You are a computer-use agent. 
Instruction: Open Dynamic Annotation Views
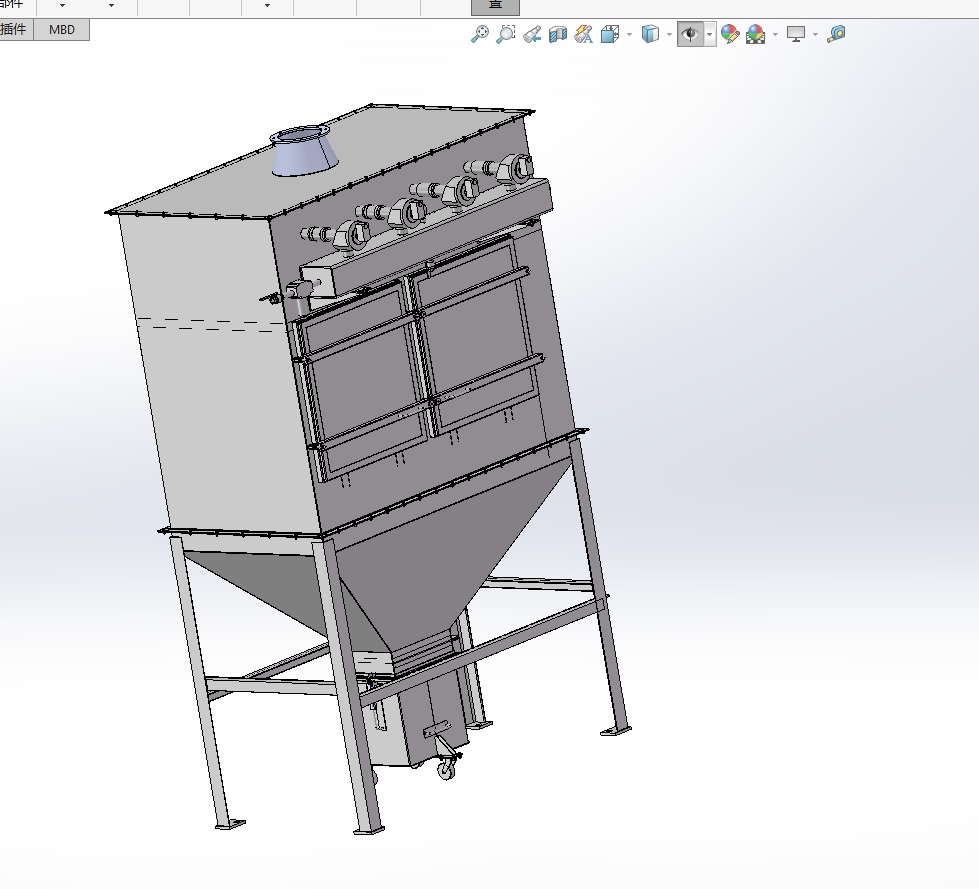coord(584,34)
